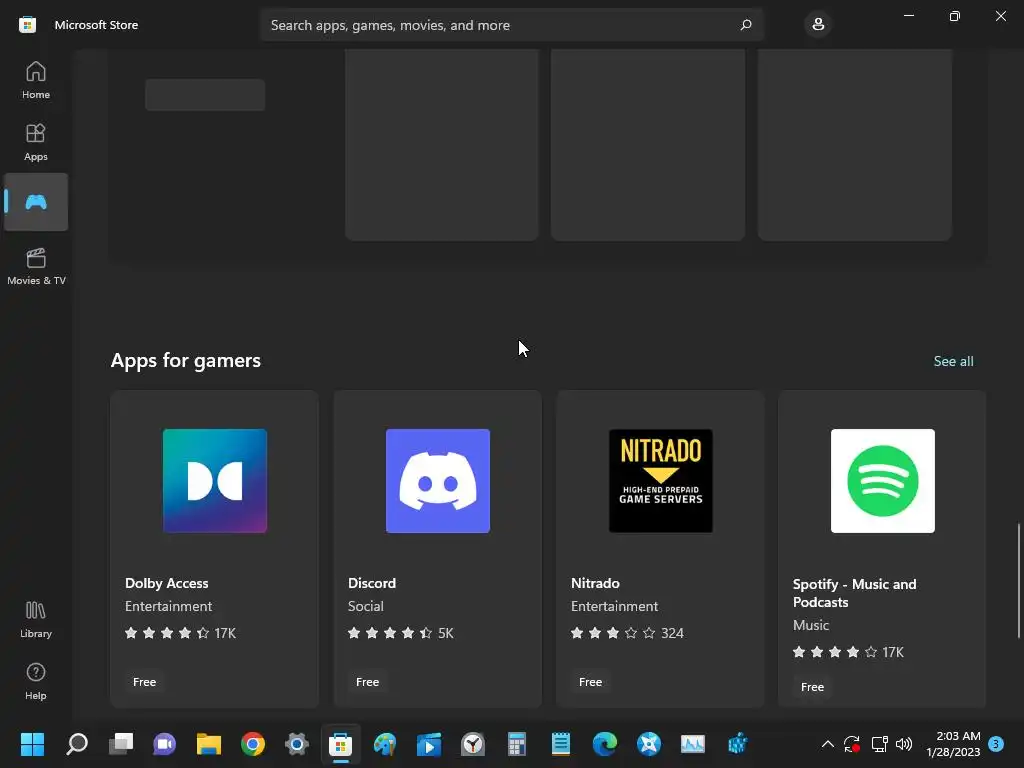
Task: Select the Gaming controller sidebar icon
Action: (x=36, y=202)
